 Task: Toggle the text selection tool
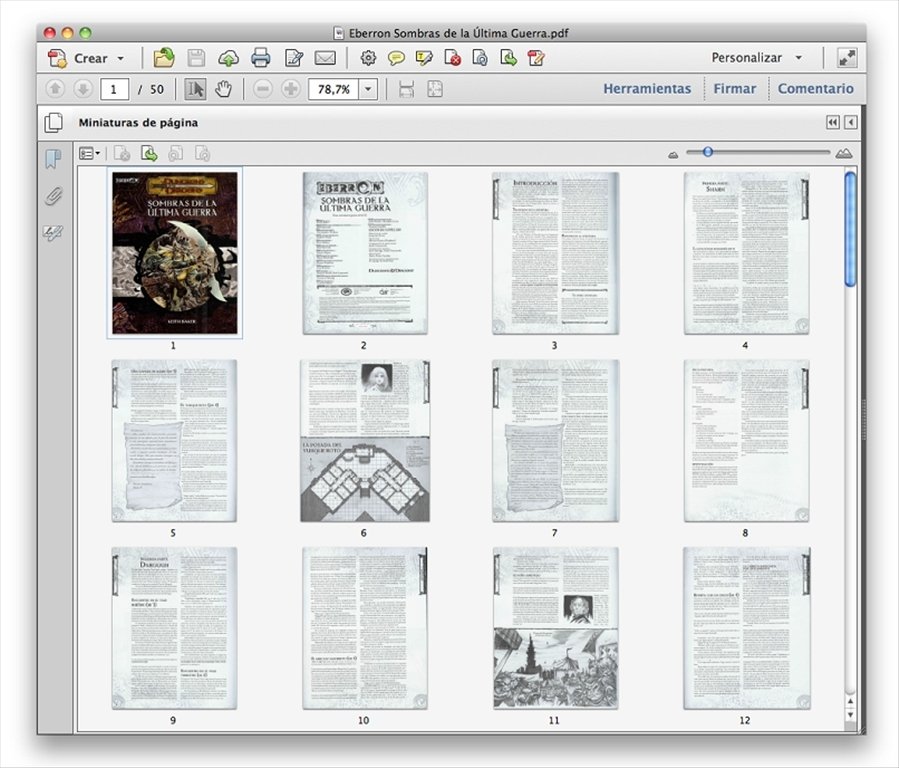pyautogui.click(x=195, y=89)
